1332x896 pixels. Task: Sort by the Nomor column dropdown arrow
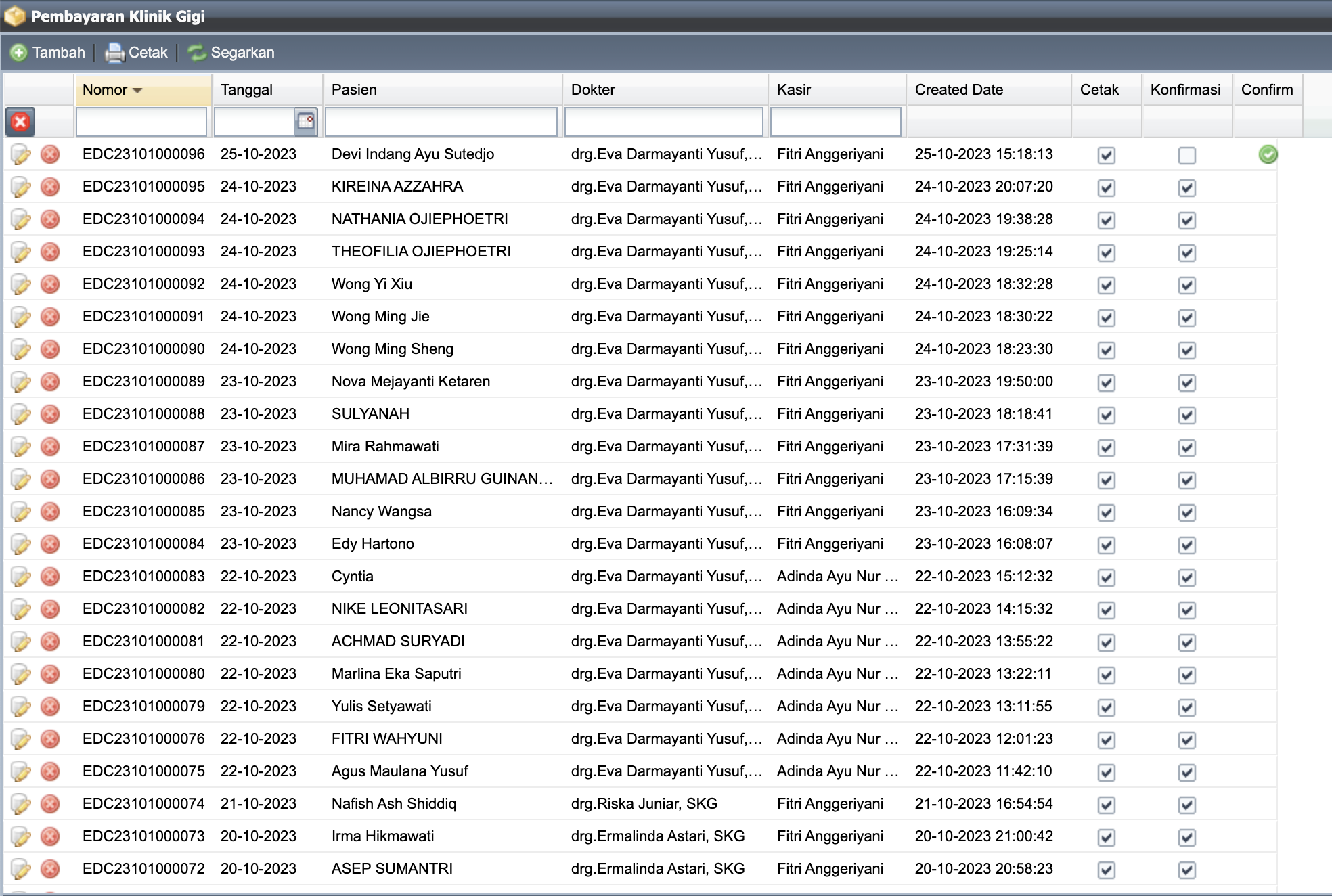coord(137,90)
